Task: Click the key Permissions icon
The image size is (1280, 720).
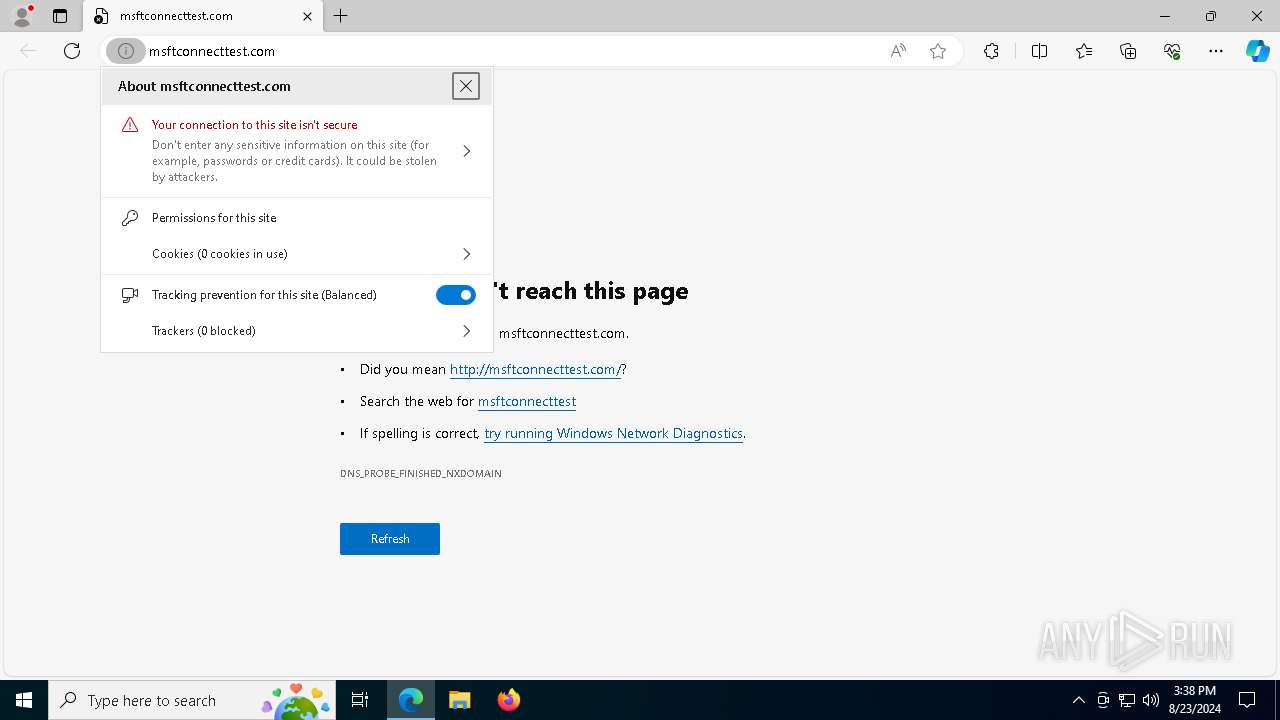Action: click(130, 218)
